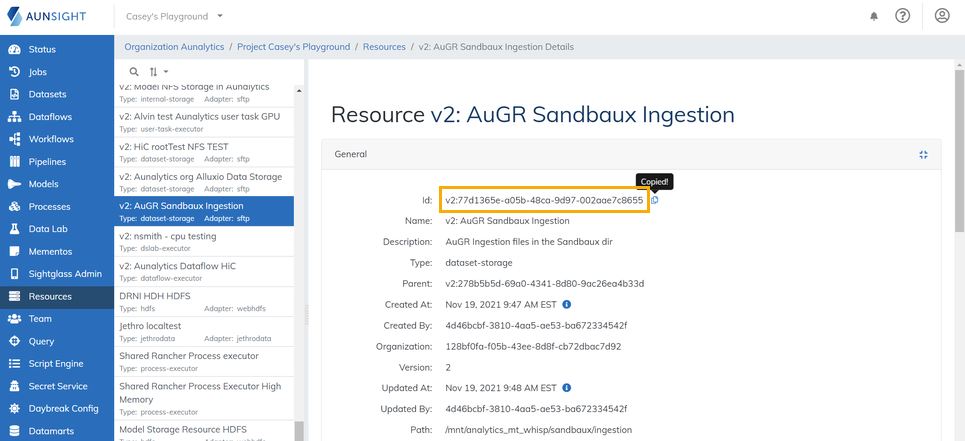Click the Id value v2:77d1365e-a05b-48ca-9d97-002aae7c8655

pyautogui.click(x=544, y=200)
